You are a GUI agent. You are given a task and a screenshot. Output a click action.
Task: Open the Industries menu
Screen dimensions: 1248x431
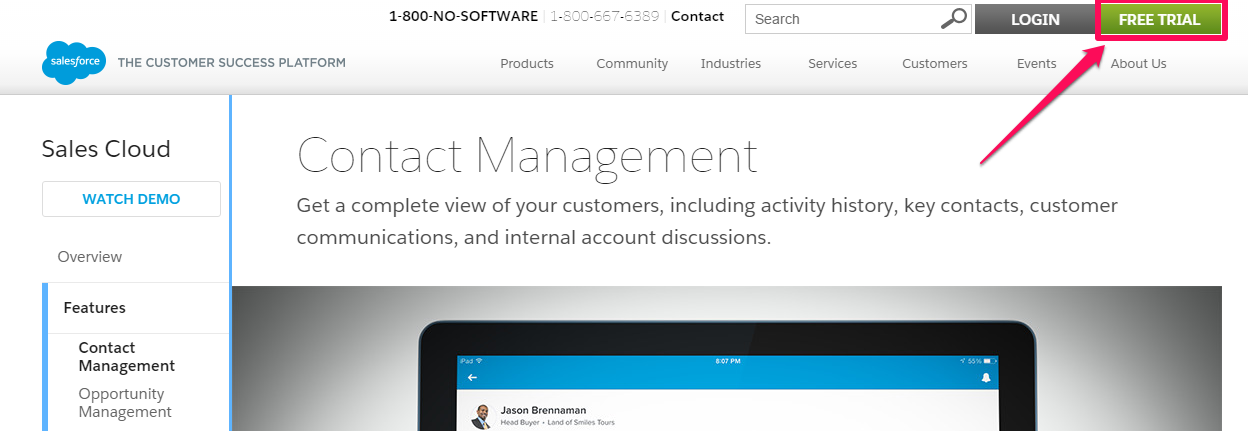coord(731,63)
